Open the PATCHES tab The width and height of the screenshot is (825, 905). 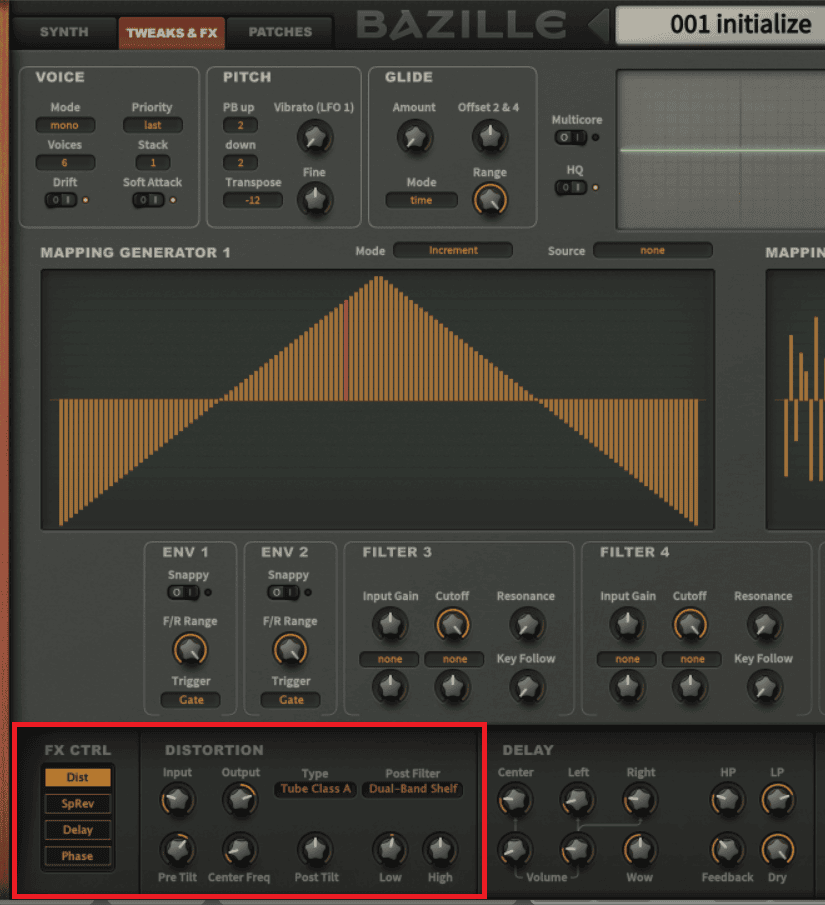tap(279, 32)
